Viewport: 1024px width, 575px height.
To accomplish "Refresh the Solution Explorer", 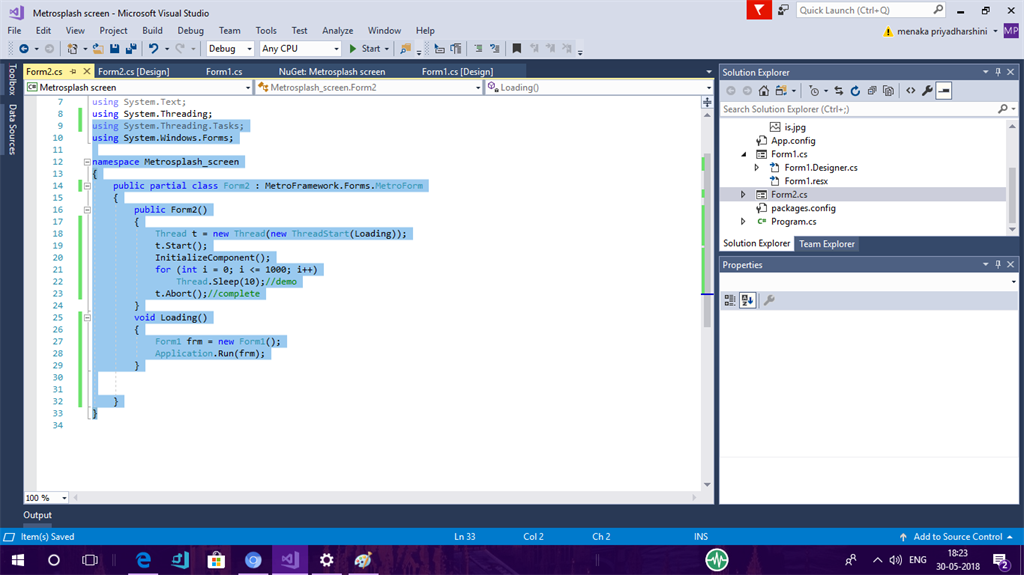I will tap(856, 90).
